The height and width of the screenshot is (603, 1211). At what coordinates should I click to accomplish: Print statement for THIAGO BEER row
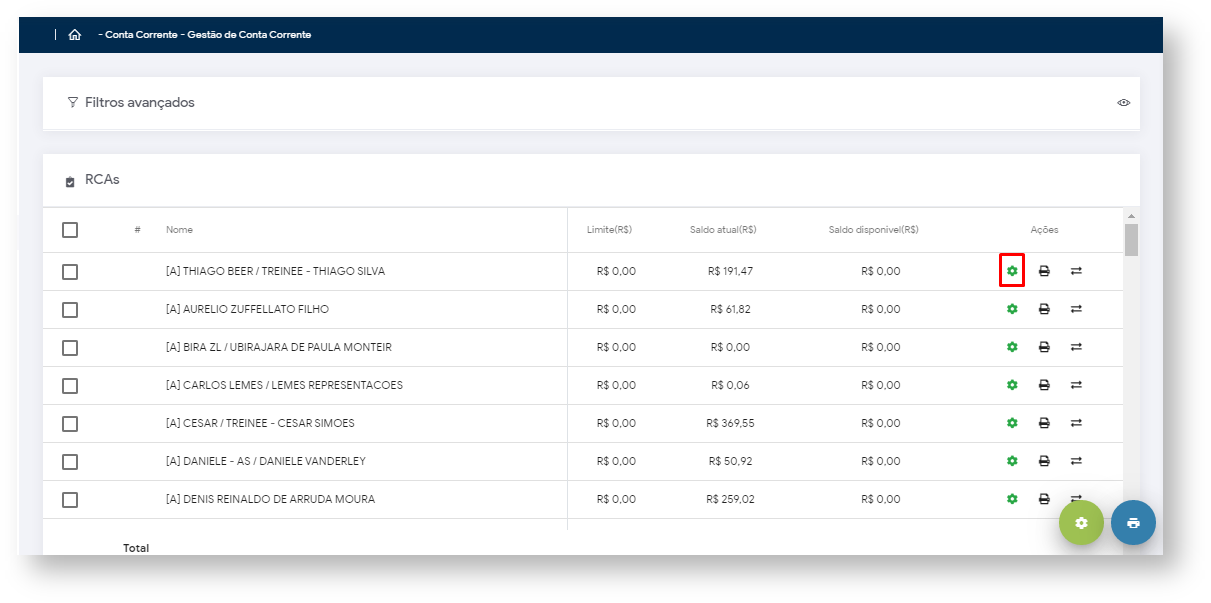tap(1044, 271)
